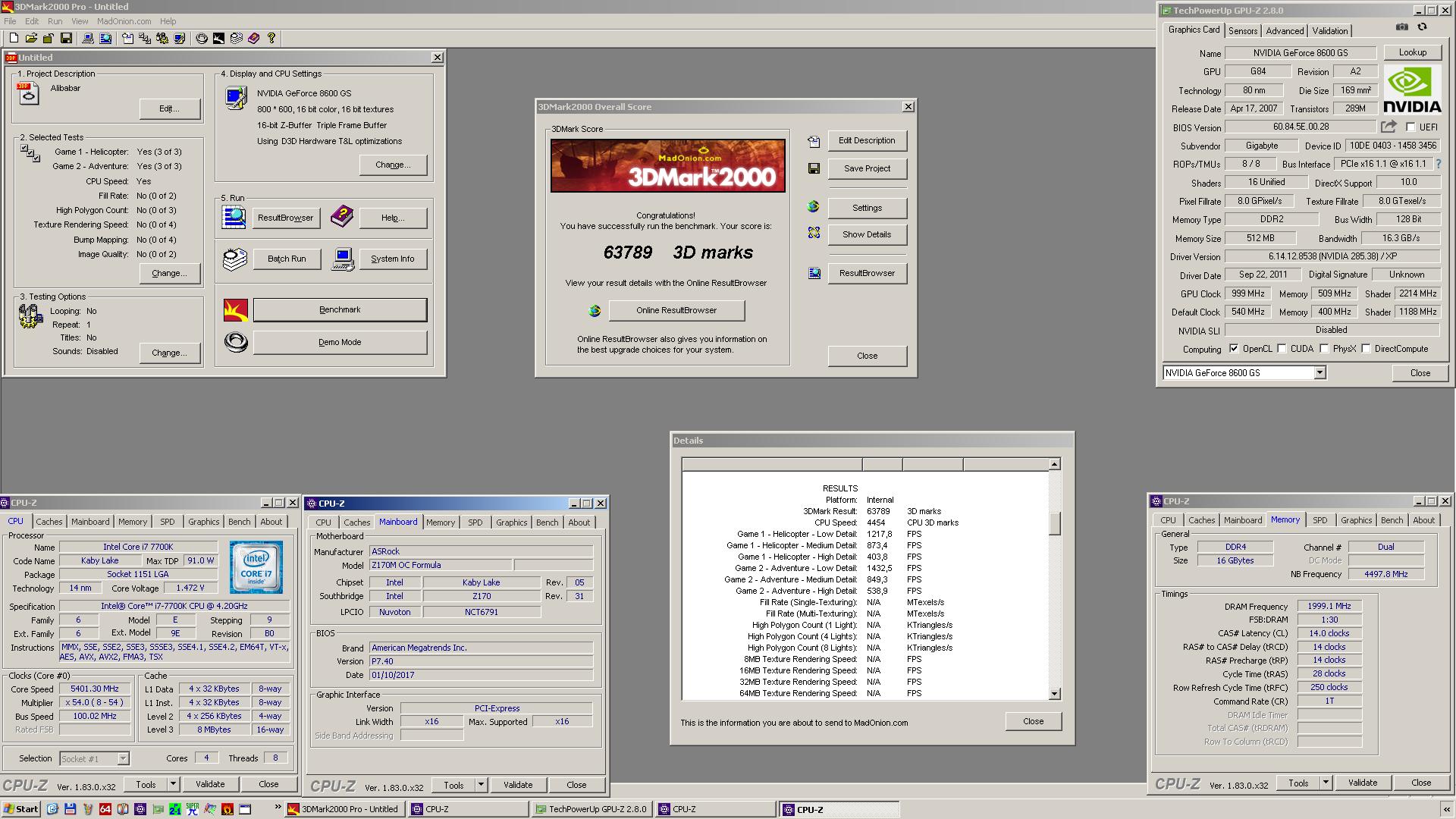
Task: Click the Save floppy disk toolbar icon
Action: click(x=66, y=38)
